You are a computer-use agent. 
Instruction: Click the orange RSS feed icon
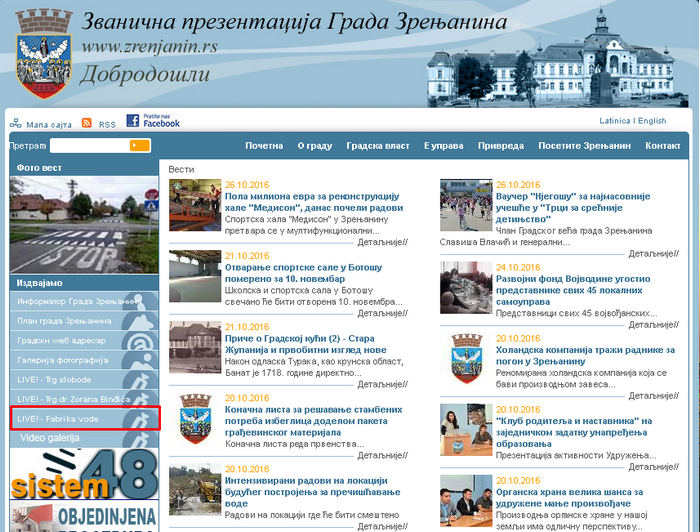[x=87, y=123]
